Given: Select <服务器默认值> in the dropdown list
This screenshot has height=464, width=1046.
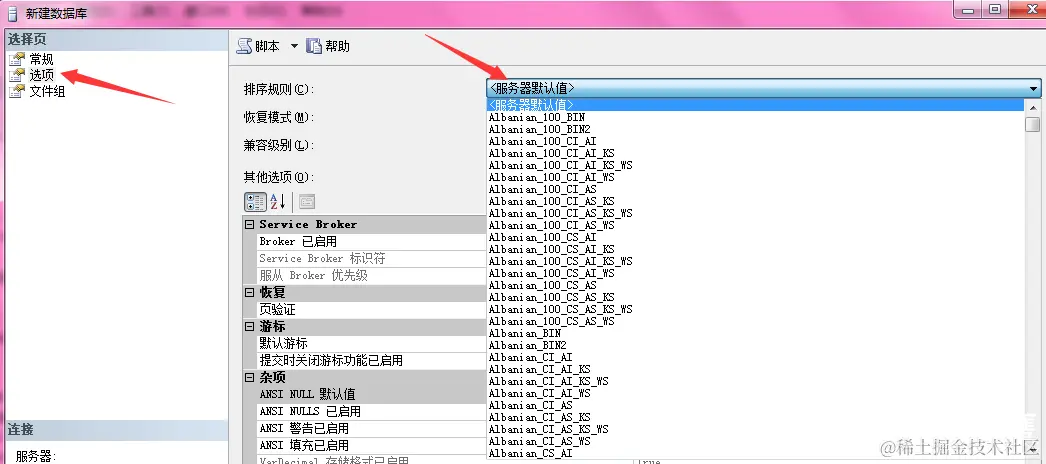Looking at the screenshot, I should pyautogui.click(x=755, y=105).
